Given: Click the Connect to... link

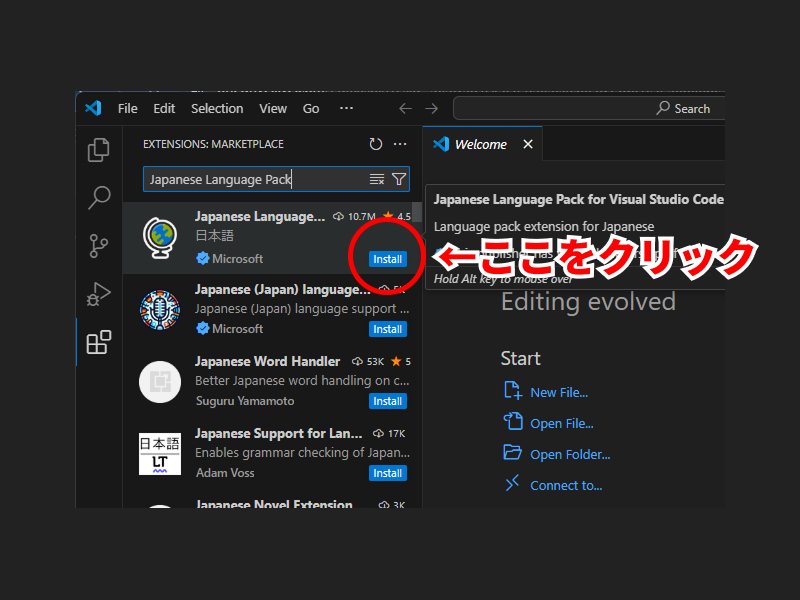Looking at the screenshot, I should pos(566,486).
